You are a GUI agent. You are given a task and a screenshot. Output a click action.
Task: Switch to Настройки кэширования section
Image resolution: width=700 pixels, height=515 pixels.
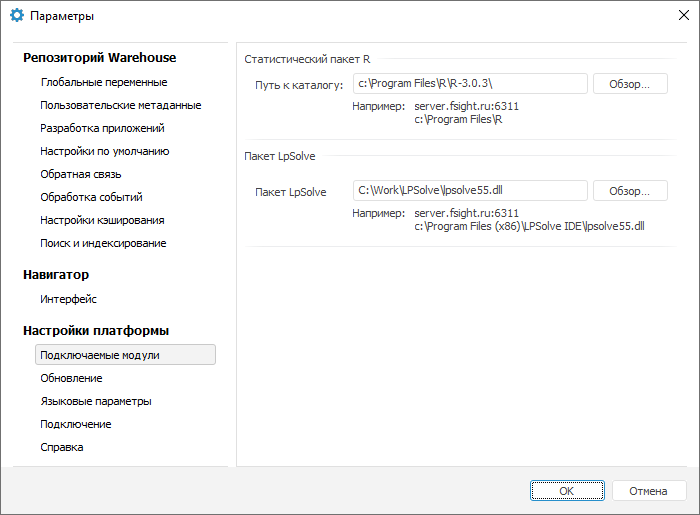pos(102,220)
